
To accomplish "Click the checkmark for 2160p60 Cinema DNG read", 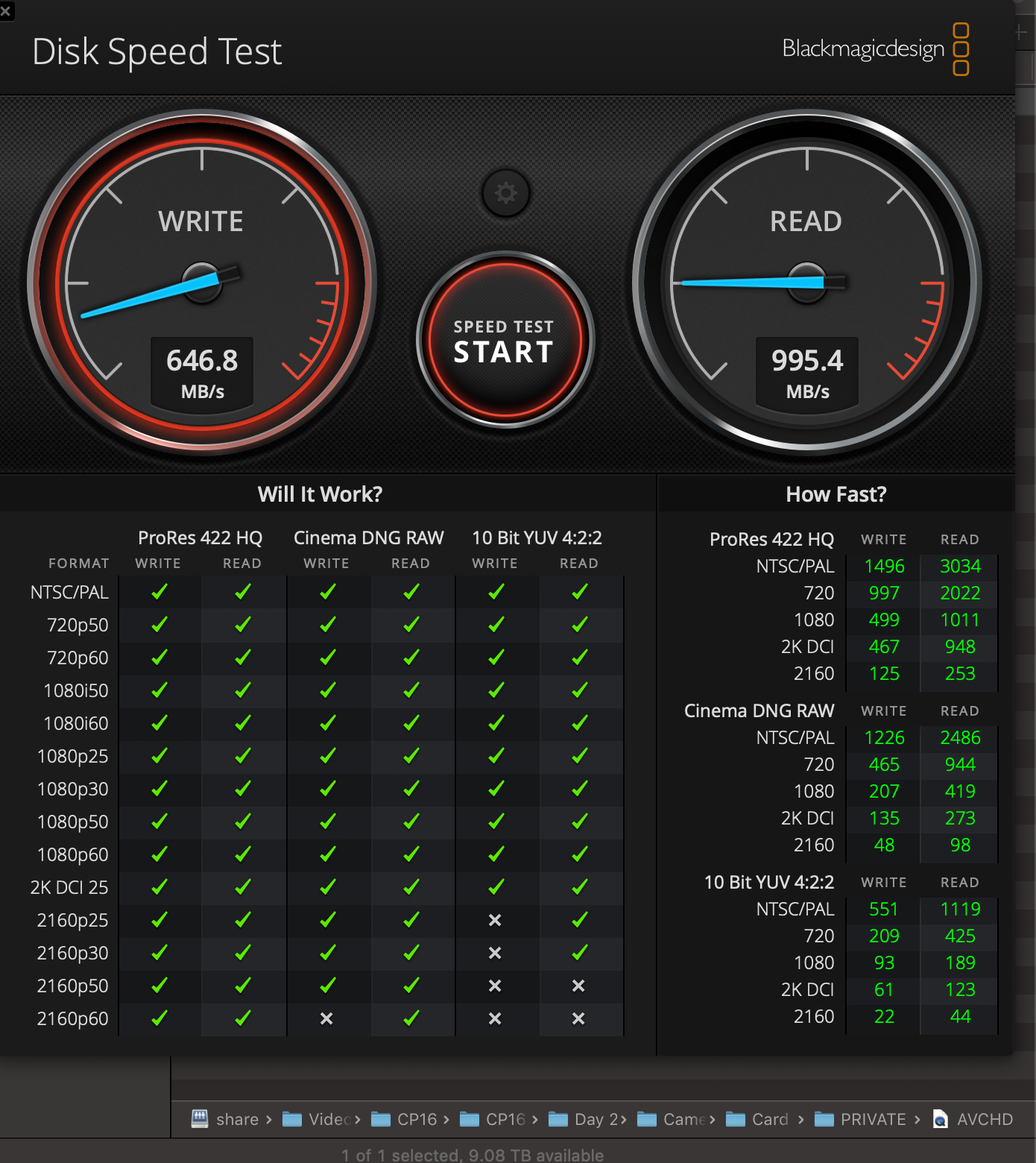I will (411, 1018).
